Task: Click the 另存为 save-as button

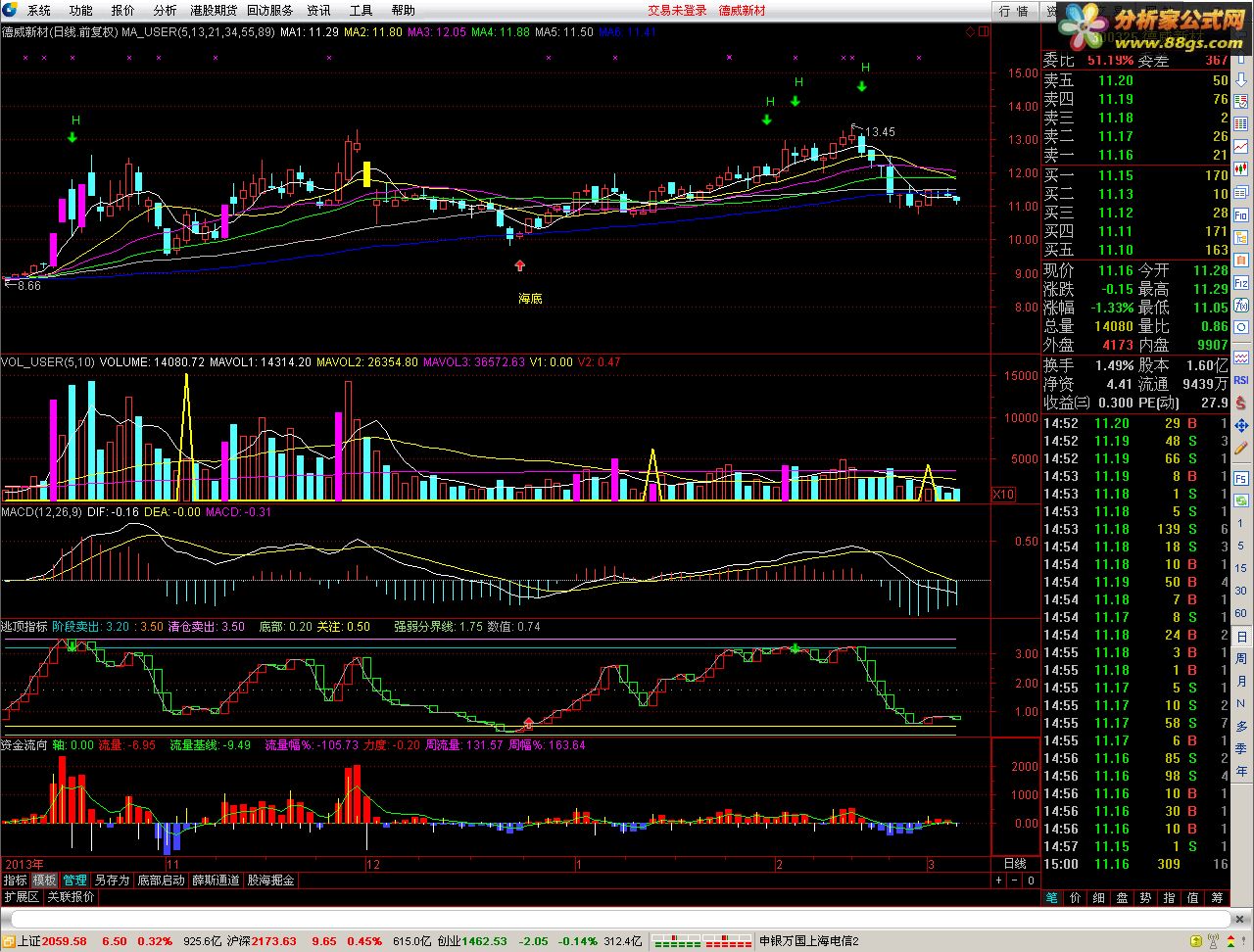Action: click(112, 881)
